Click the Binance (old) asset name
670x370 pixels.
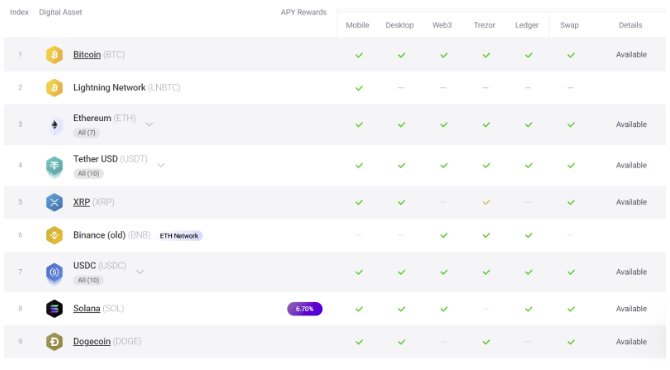99,235
